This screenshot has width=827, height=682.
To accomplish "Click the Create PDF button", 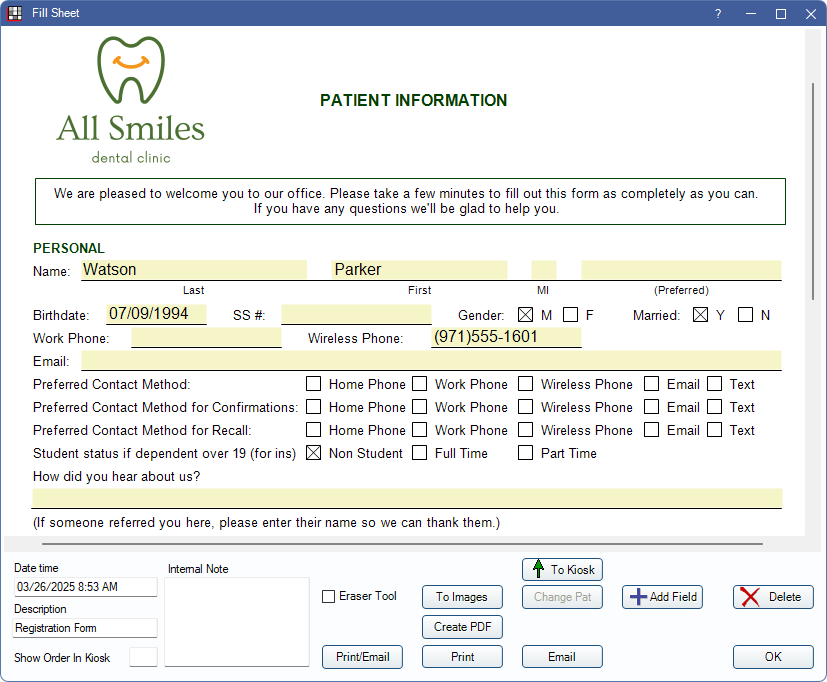I will (x=462, y=627).
